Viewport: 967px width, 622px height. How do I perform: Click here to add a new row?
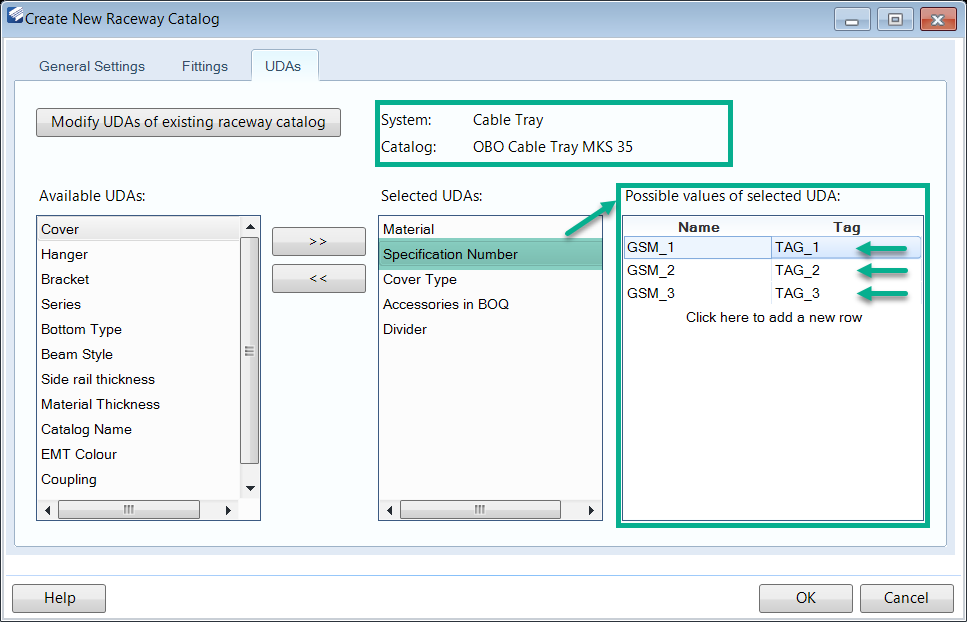click(773, 317)
